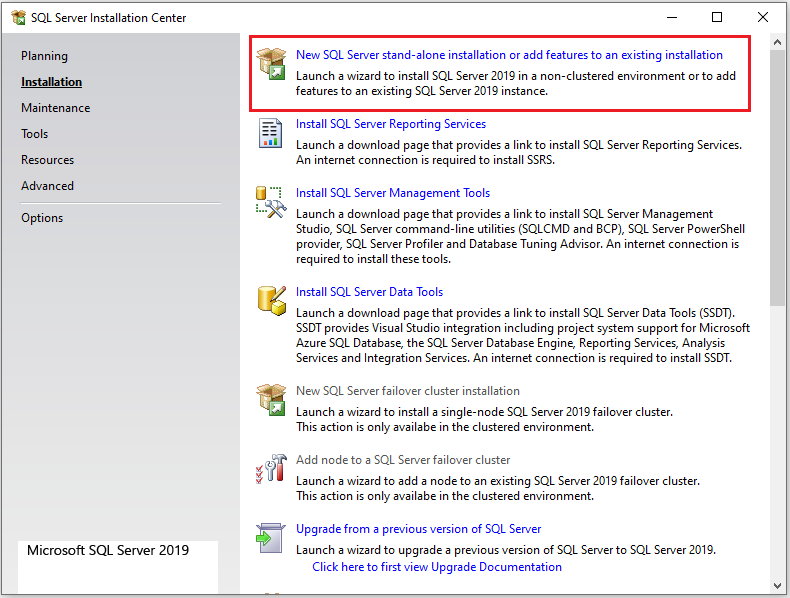Viewport: 790px width, 598px height.
Task: Click the failover cluster installation icon
Action: pyautogui.click(x=271, y=399)
